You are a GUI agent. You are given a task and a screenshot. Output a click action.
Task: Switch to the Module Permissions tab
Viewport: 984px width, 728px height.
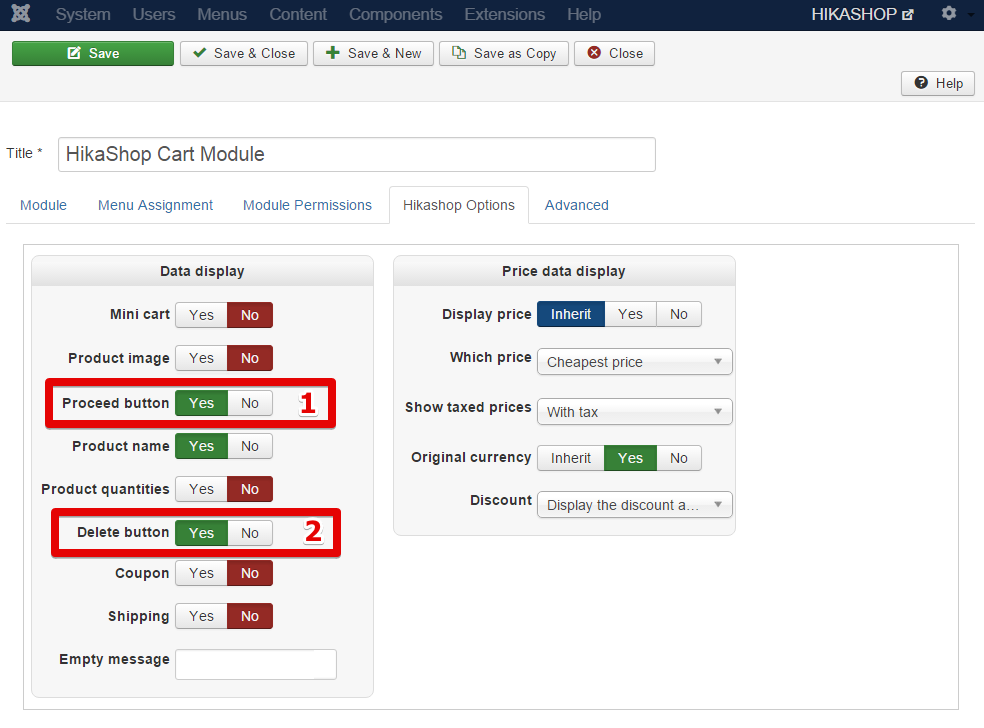coord(308,205)
